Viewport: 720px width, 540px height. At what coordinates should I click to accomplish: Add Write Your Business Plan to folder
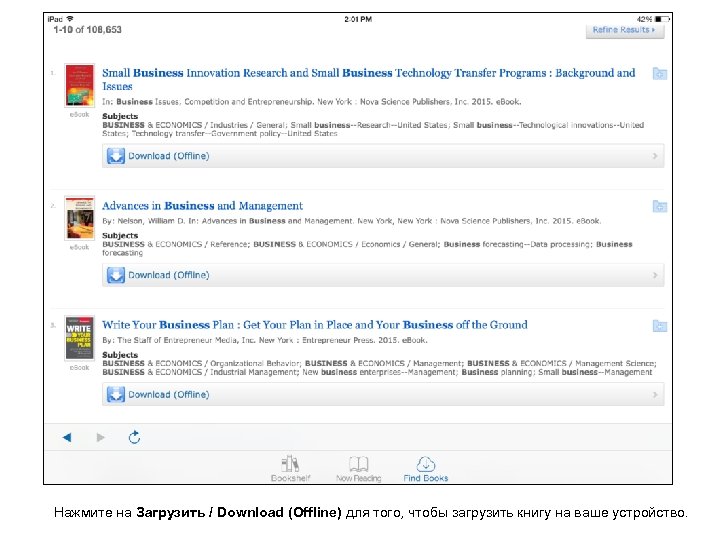tap(659, 326)
